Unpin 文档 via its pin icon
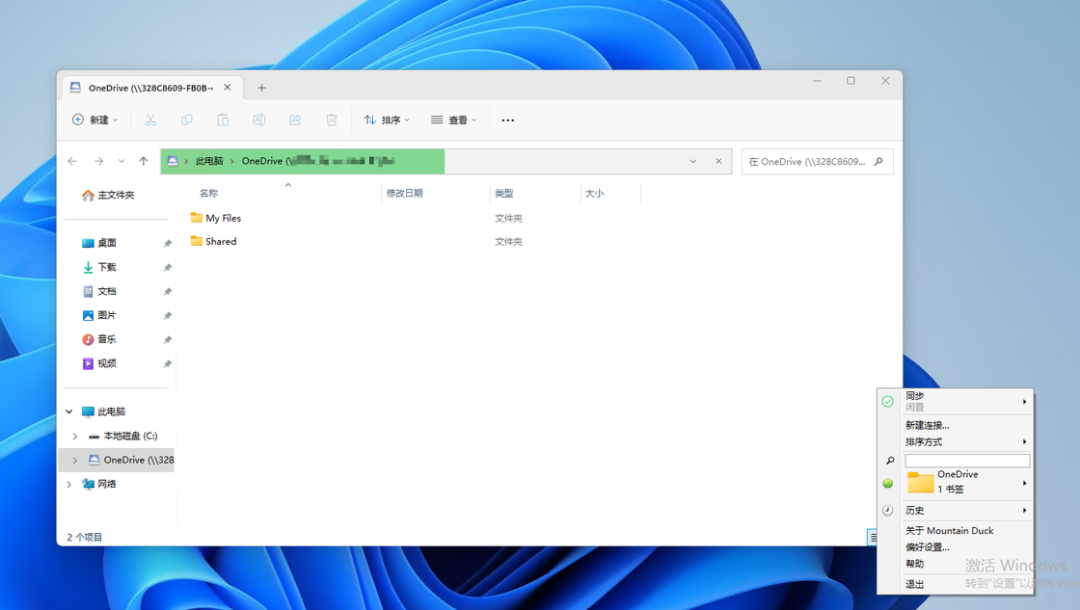1080x610 pixels. [167, 291]
